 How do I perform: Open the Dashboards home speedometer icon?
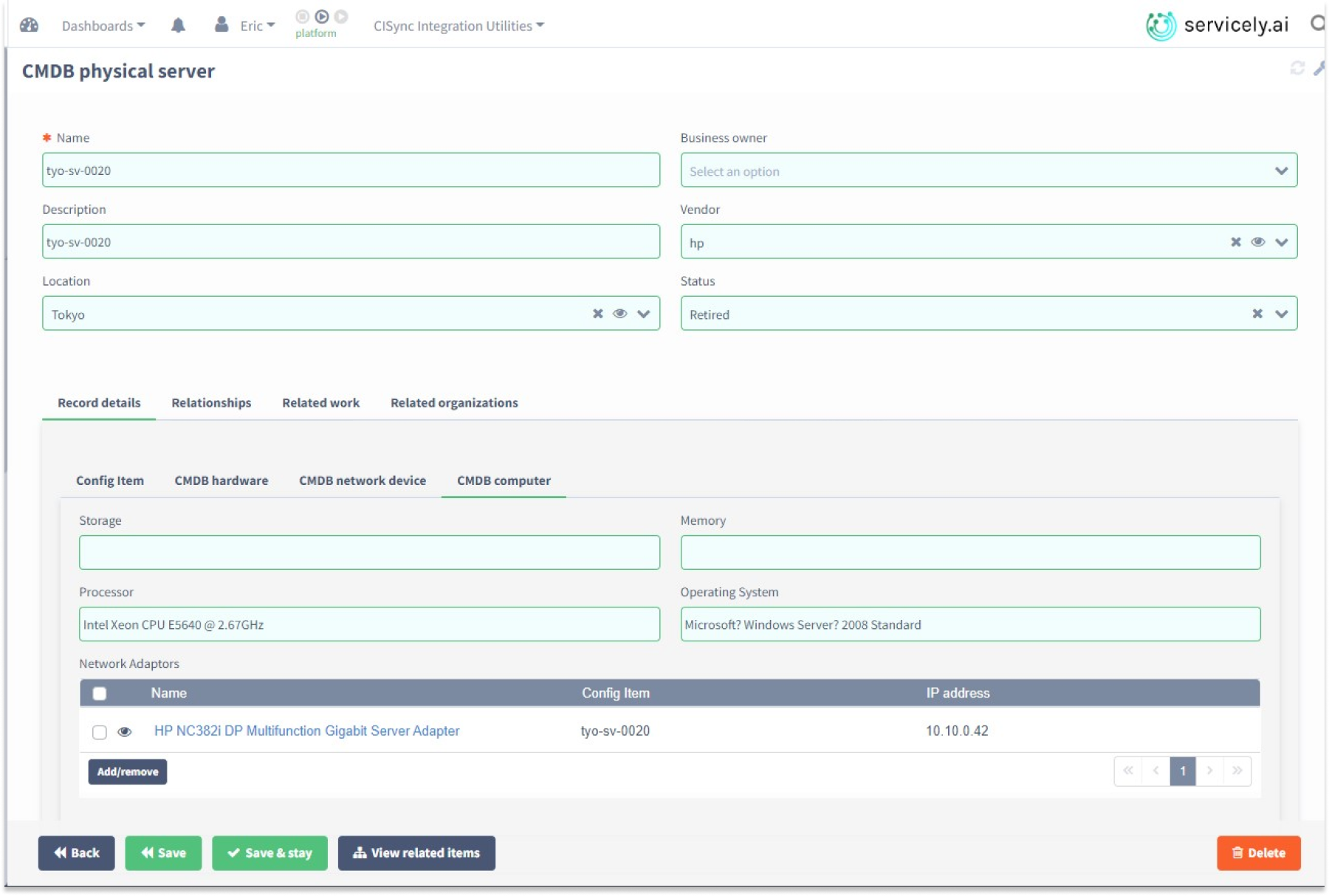(x=30, y=24)
